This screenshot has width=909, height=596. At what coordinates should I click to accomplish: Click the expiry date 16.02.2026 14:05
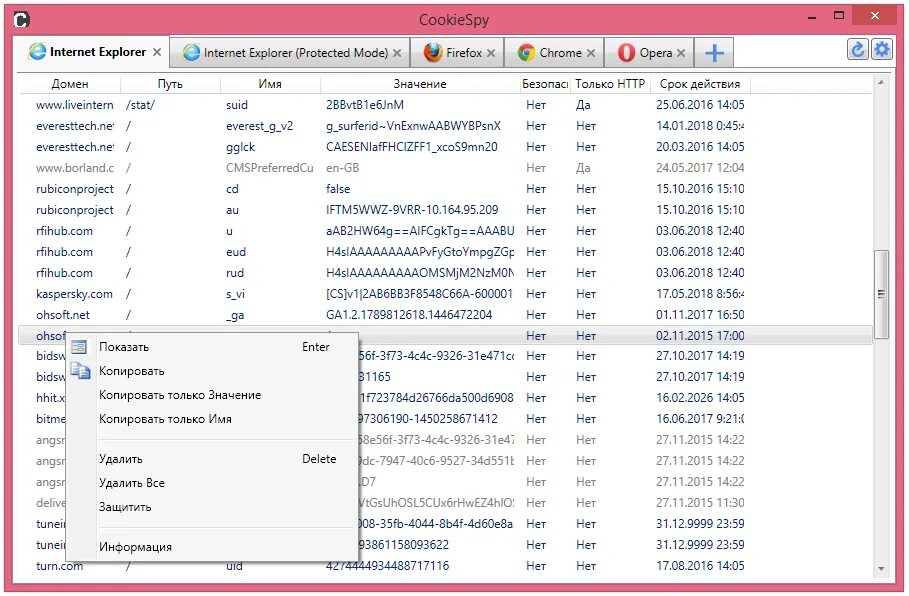[x=700, y=398]
